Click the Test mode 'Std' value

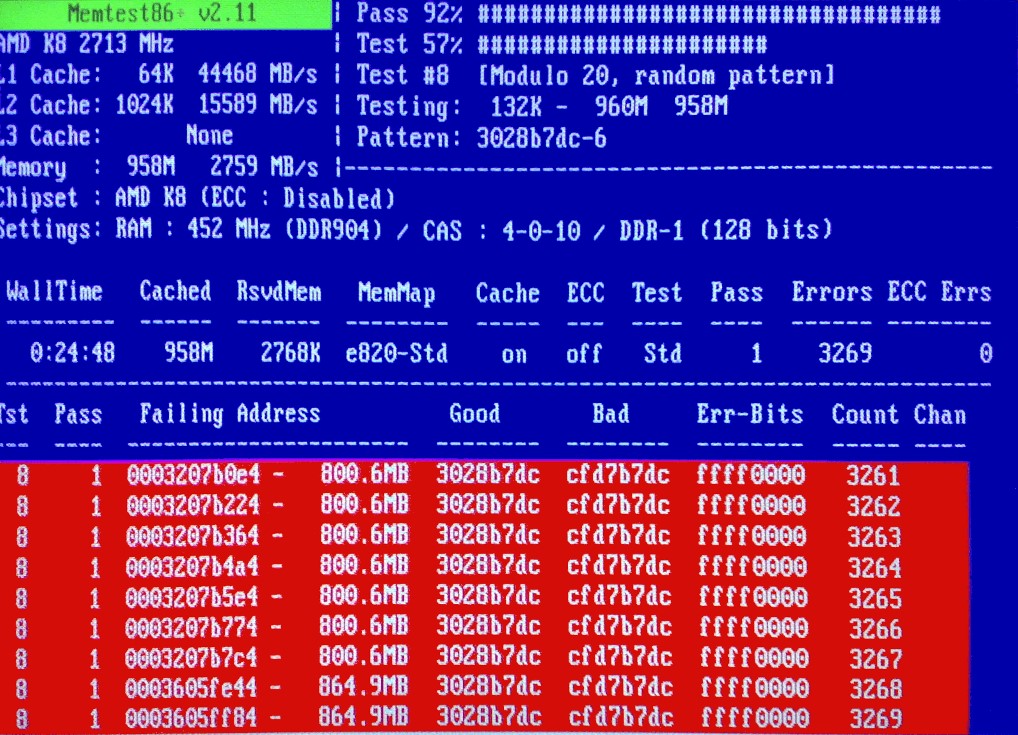pyautogui.click(x=662, y=354)
